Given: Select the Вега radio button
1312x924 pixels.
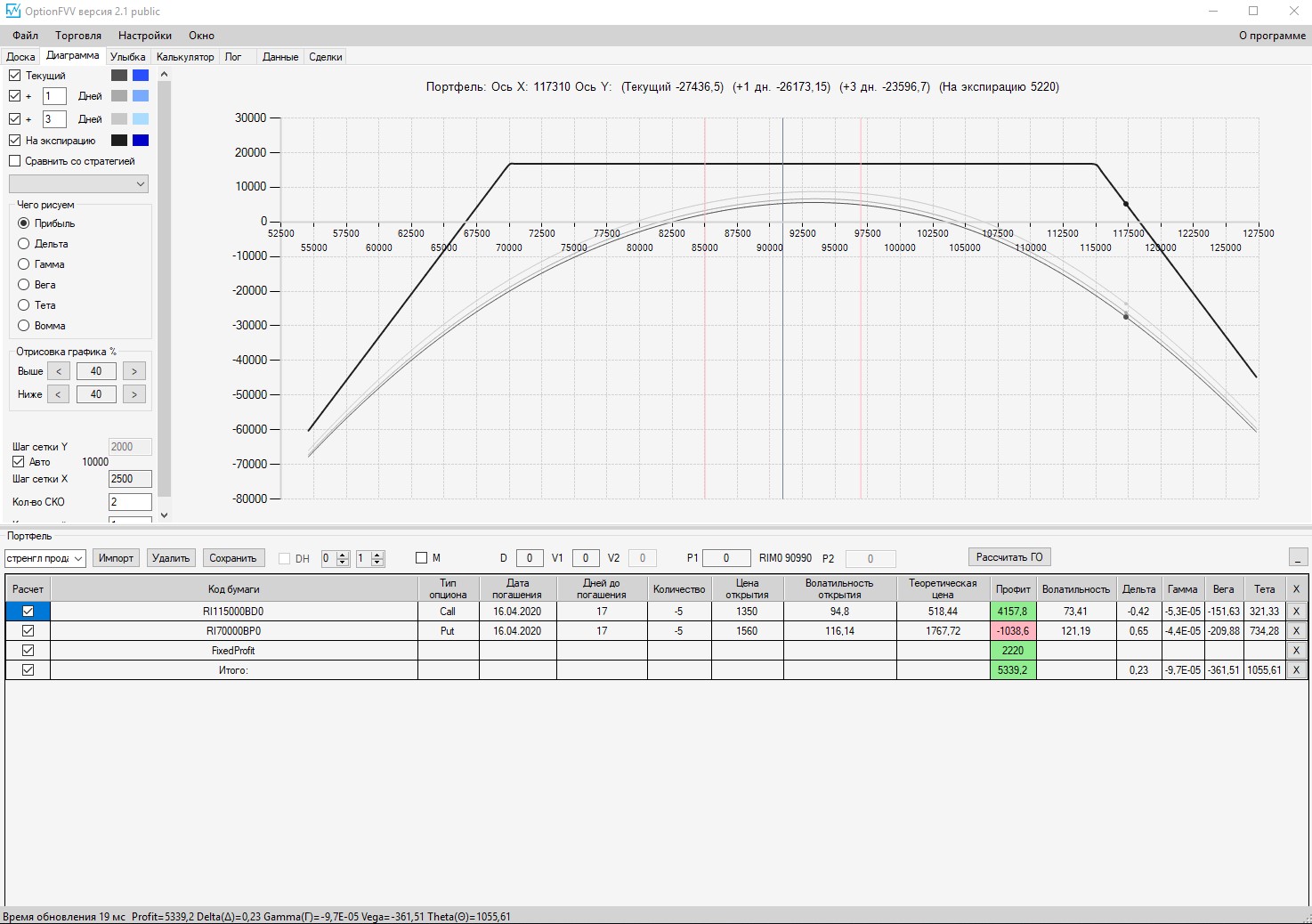Looking at the screenshot, I should click(24, 285).
